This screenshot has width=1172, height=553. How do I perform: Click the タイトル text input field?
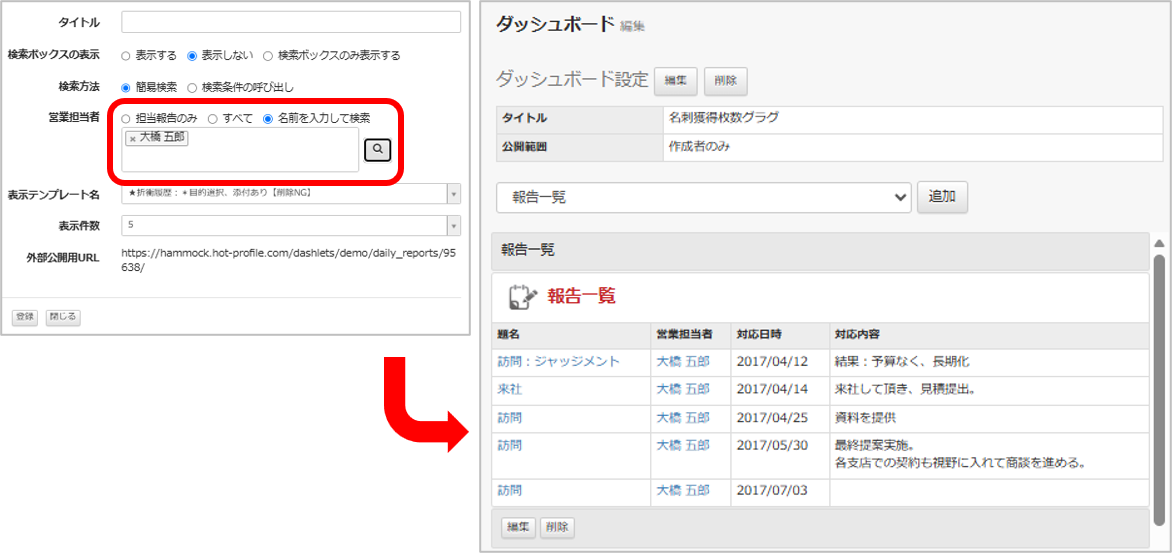tap(291, 22)
